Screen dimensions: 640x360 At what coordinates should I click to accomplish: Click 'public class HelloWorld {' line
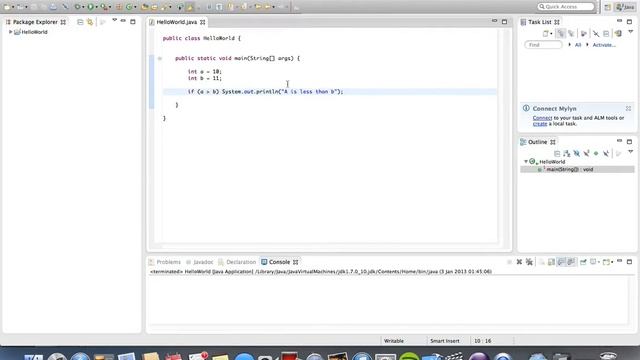click(x=202, y=38)
